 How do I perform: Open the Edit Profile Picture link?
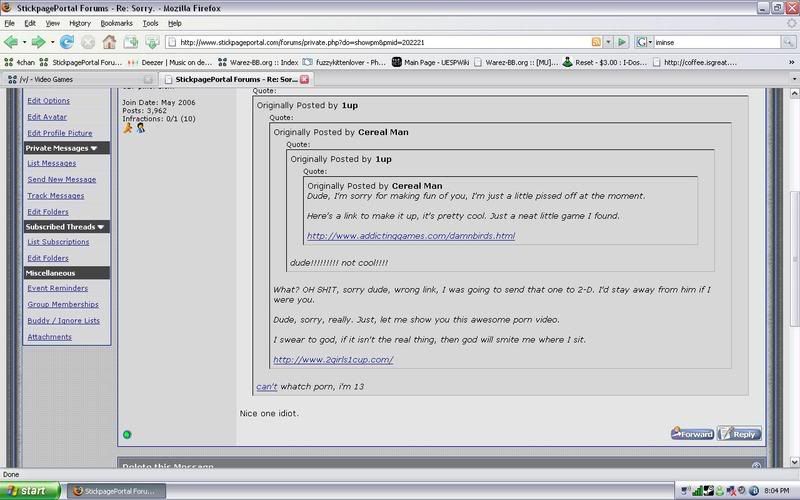60,133
